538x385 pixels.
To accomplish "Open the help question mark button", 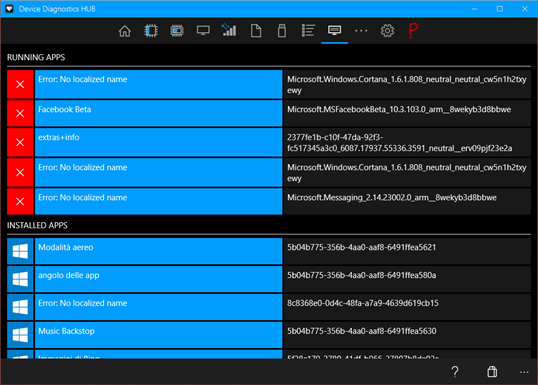I will pos(455,372).
